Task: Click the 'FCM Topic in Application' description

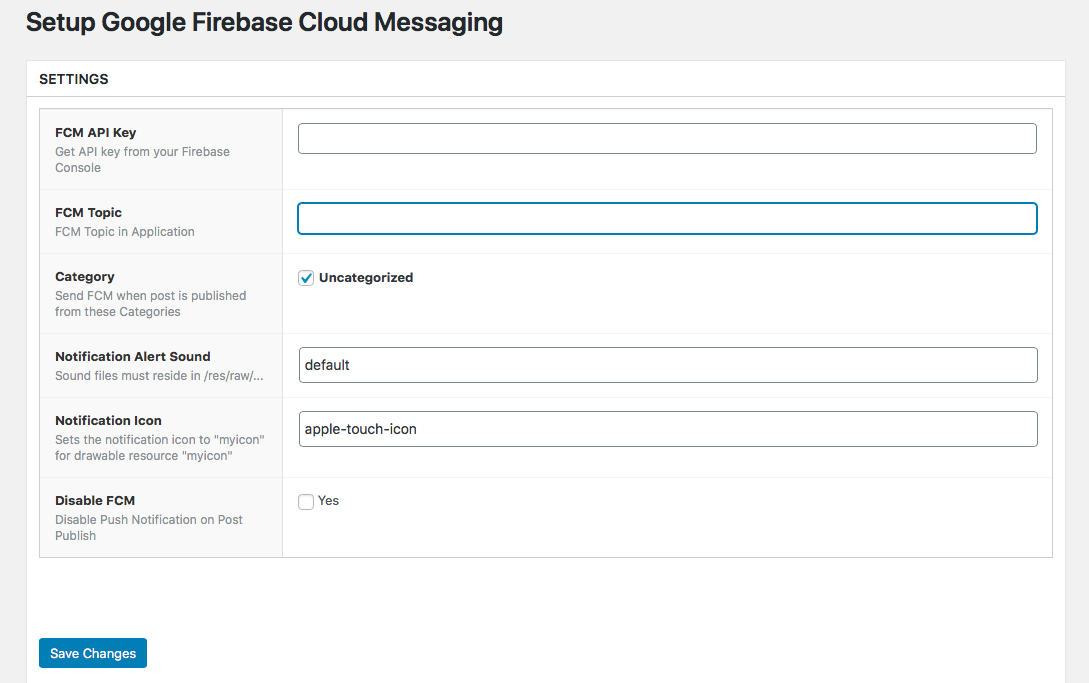Action: (x=125, y=231)
